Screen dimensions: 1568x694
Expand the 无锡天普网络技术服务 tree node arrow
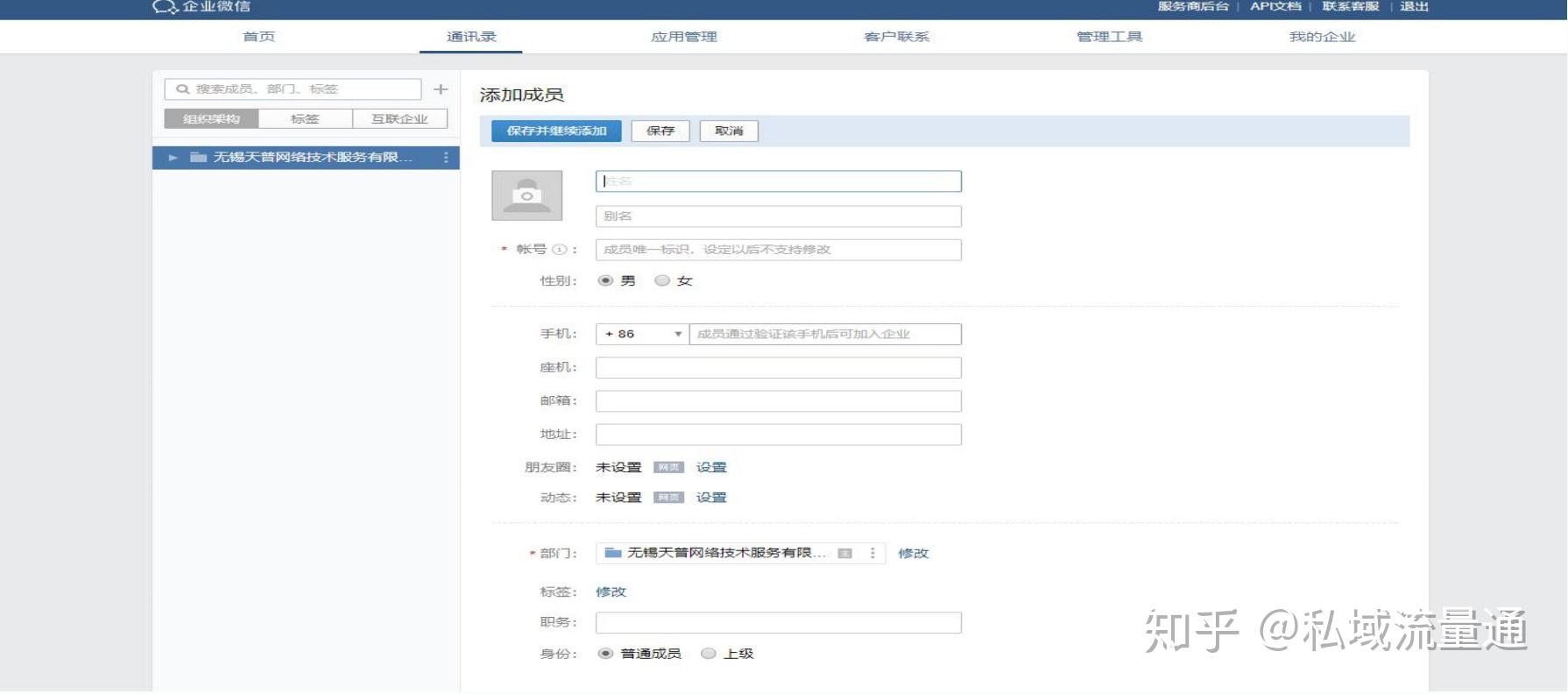point(173,158)
